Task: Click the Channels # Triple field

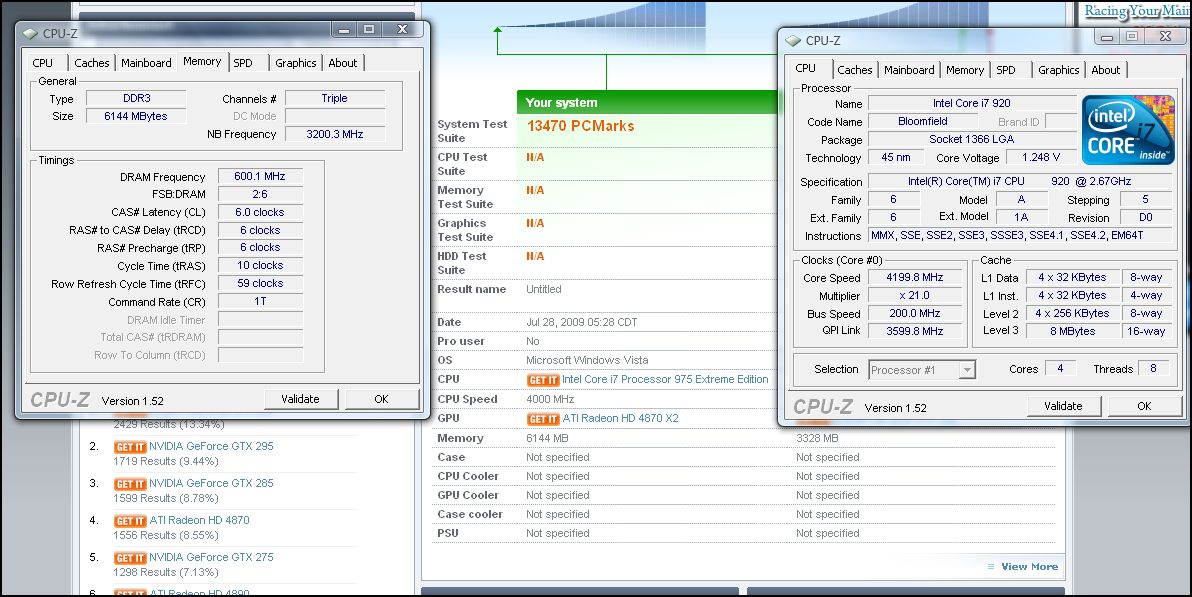Action: (335, 98)
